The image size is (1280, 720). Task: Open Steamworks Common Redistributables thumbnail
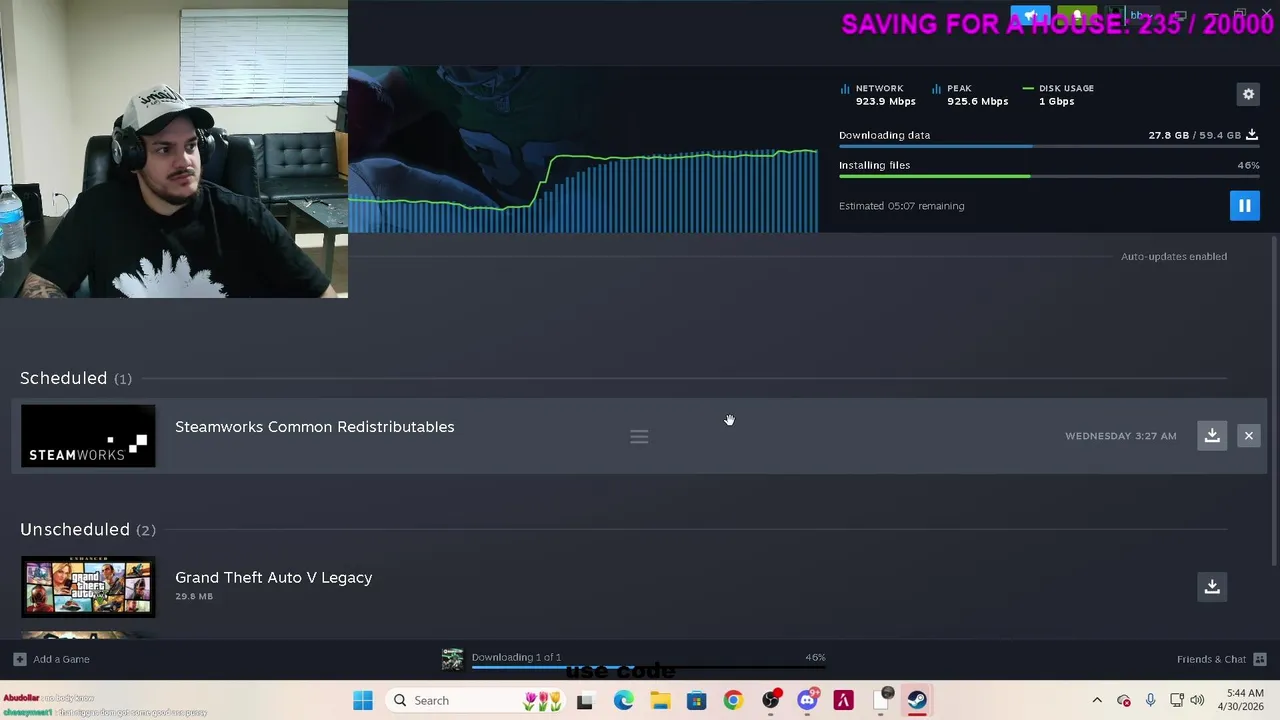(x=88, y=436)
